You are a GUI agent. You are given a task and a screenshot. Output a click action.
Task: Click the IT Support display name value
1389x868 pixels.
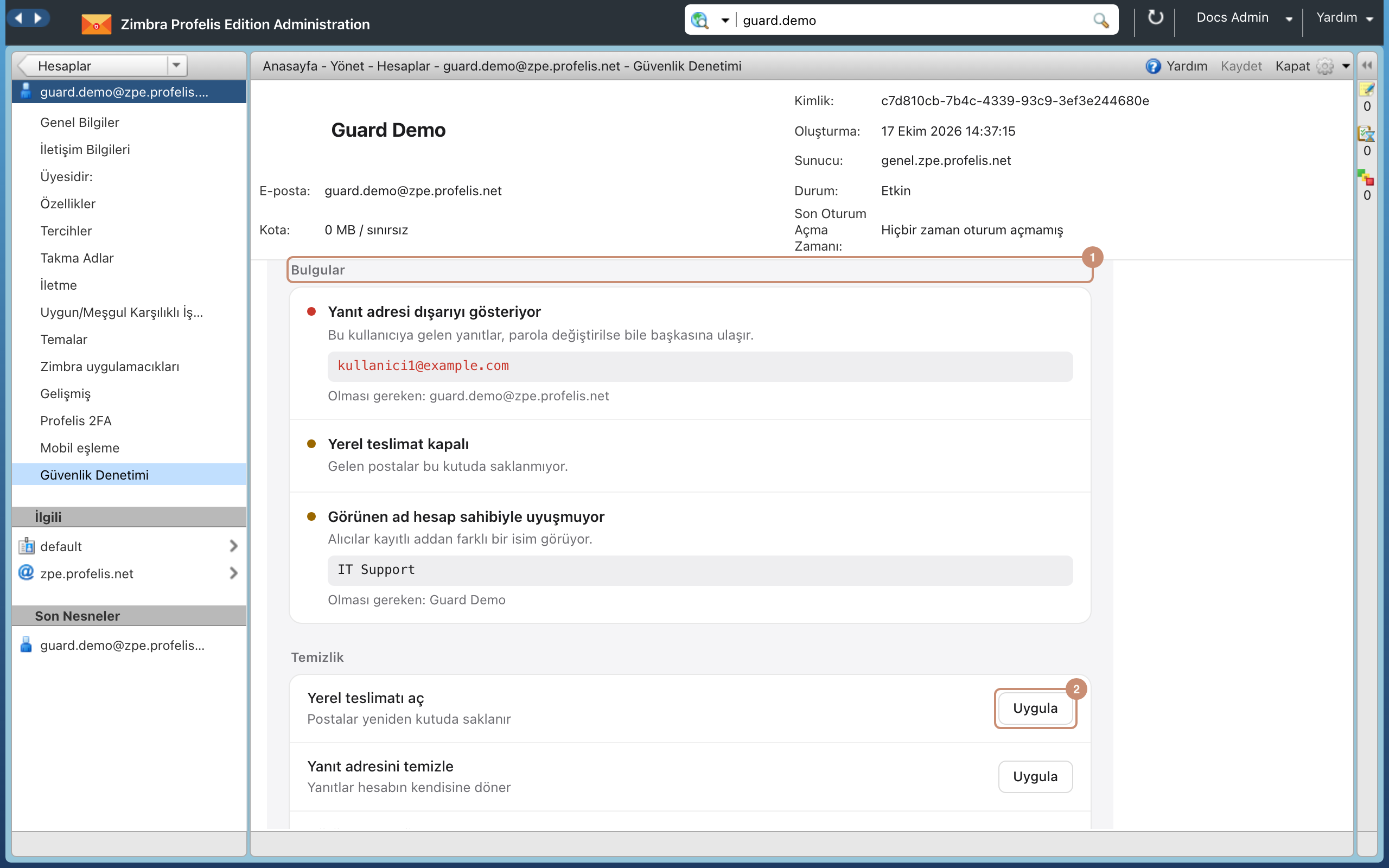click(376, 570)
